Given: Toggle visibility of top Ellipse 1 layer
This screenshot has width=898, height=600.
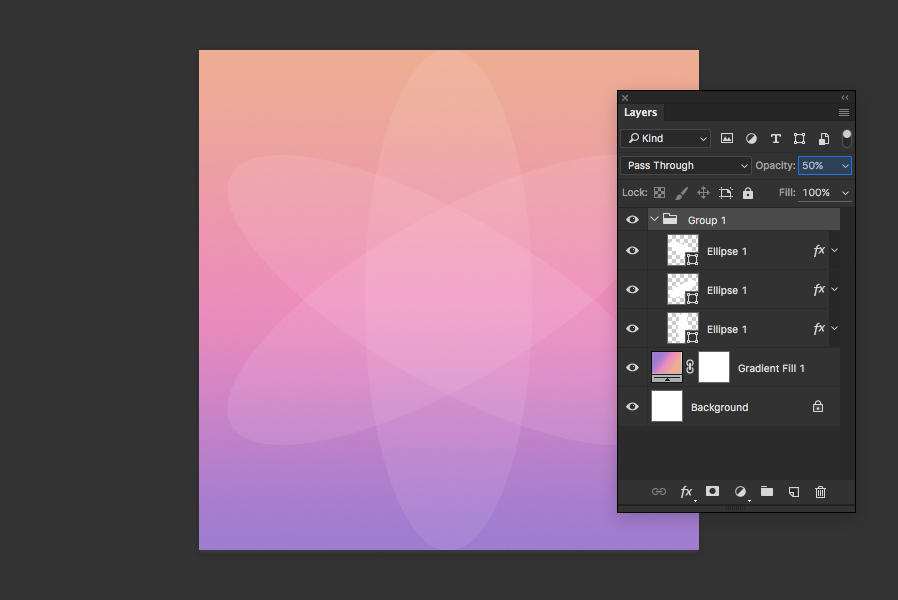Looking at the screenshot, I should click(632, 251).
